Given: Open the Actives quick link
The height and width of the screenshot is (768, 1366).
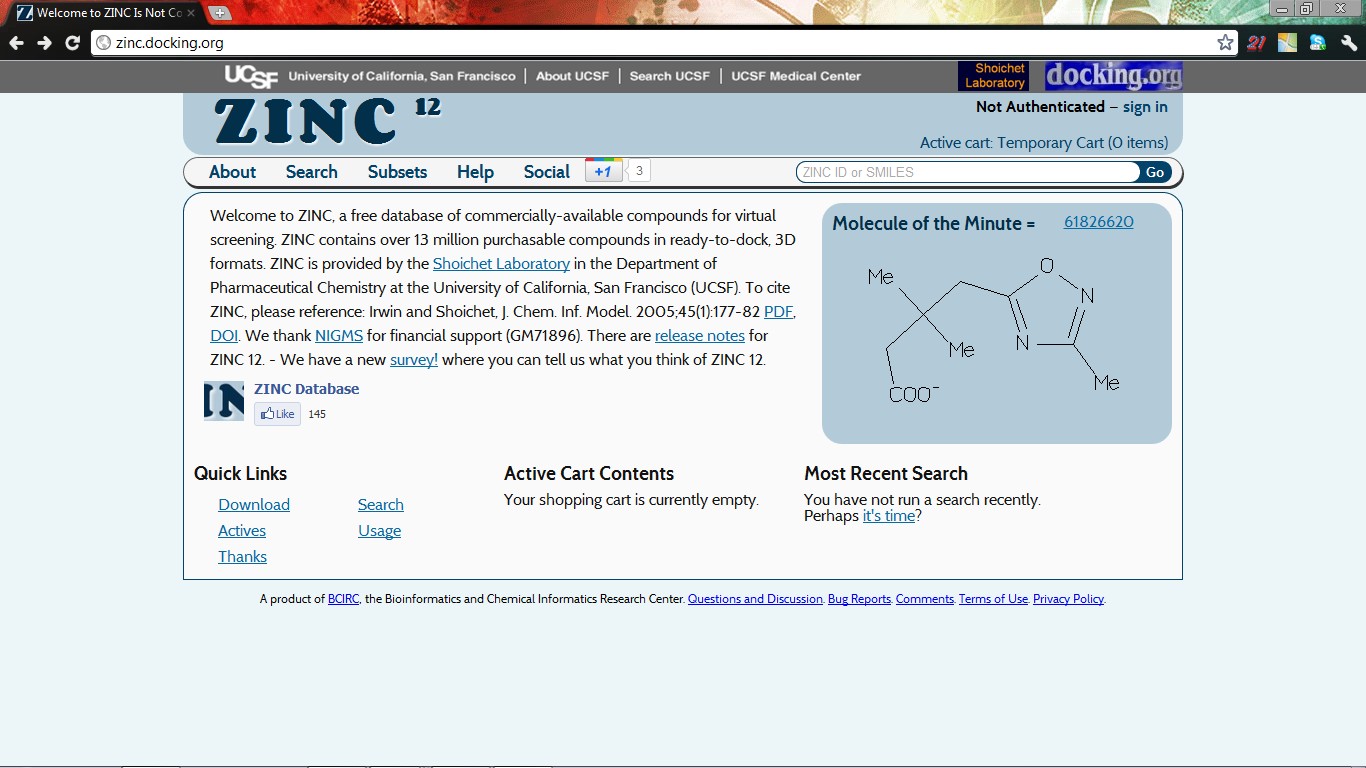Looking at the screenshot, I should point(242,531).
